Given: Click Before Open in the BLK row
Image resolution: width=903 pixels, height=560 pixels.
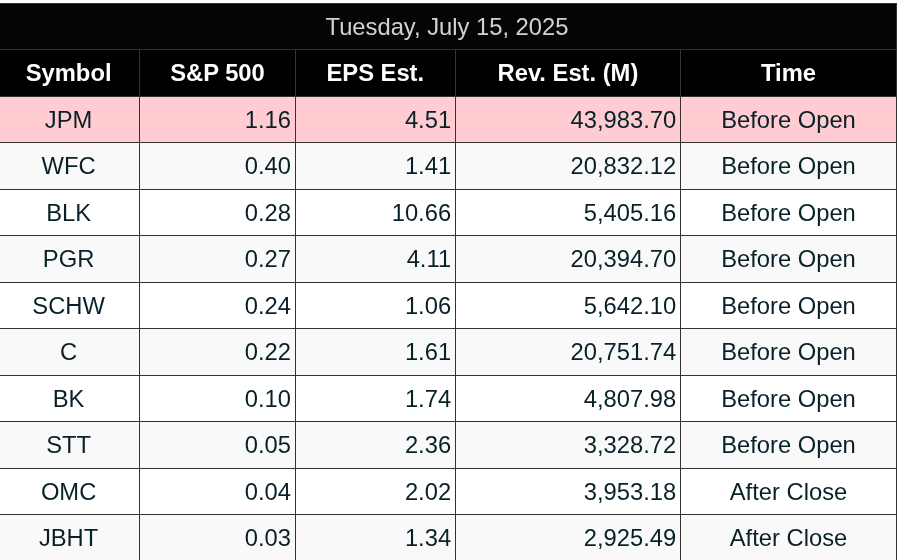Looking at the screenshot, I should (x=788, y=213).
